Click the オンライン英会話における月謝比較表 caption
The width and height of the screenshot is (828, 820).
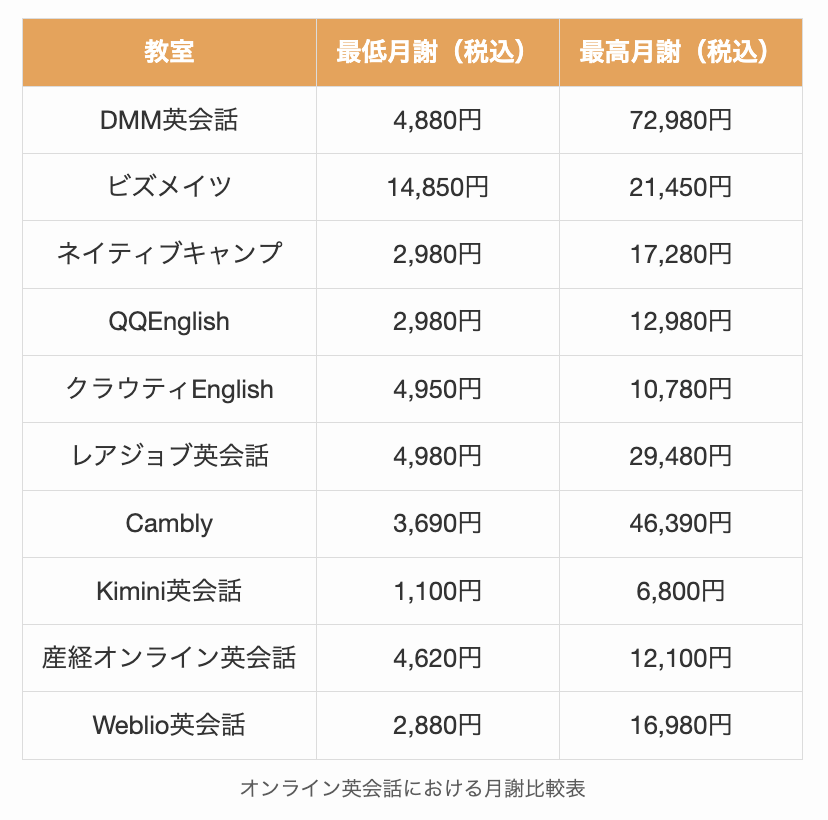(412, 788)
